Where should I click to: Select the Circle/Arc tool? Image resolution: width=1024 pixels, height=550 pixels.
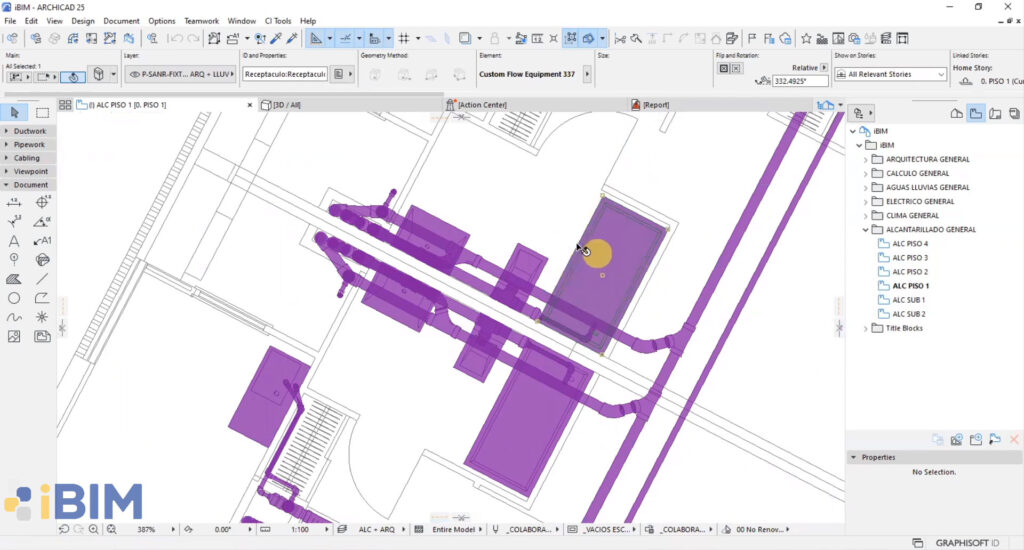click(x=14, y=298)
